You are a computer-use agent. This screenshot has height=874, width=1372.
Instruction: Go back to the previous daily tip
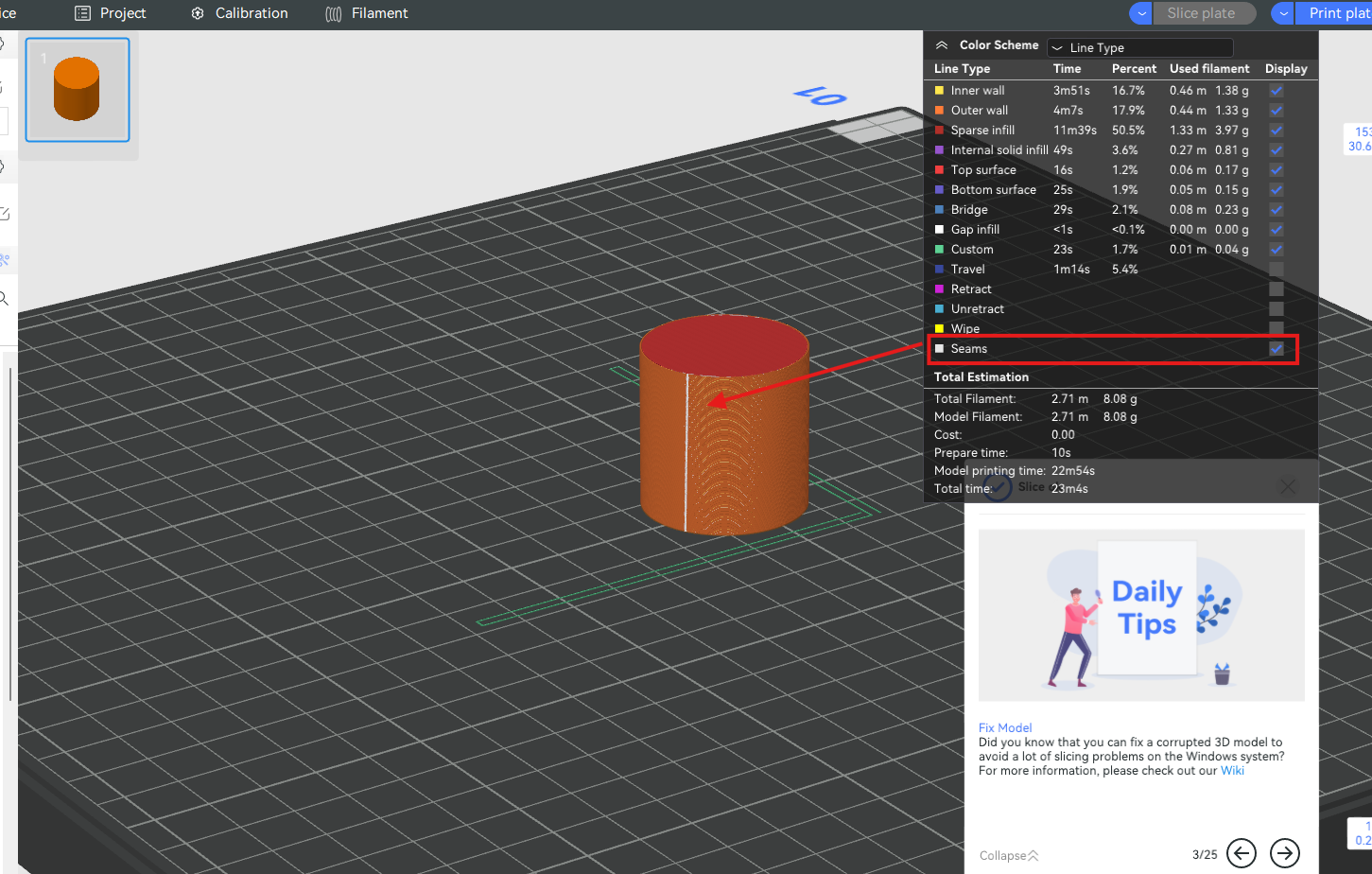(1242, 852)
